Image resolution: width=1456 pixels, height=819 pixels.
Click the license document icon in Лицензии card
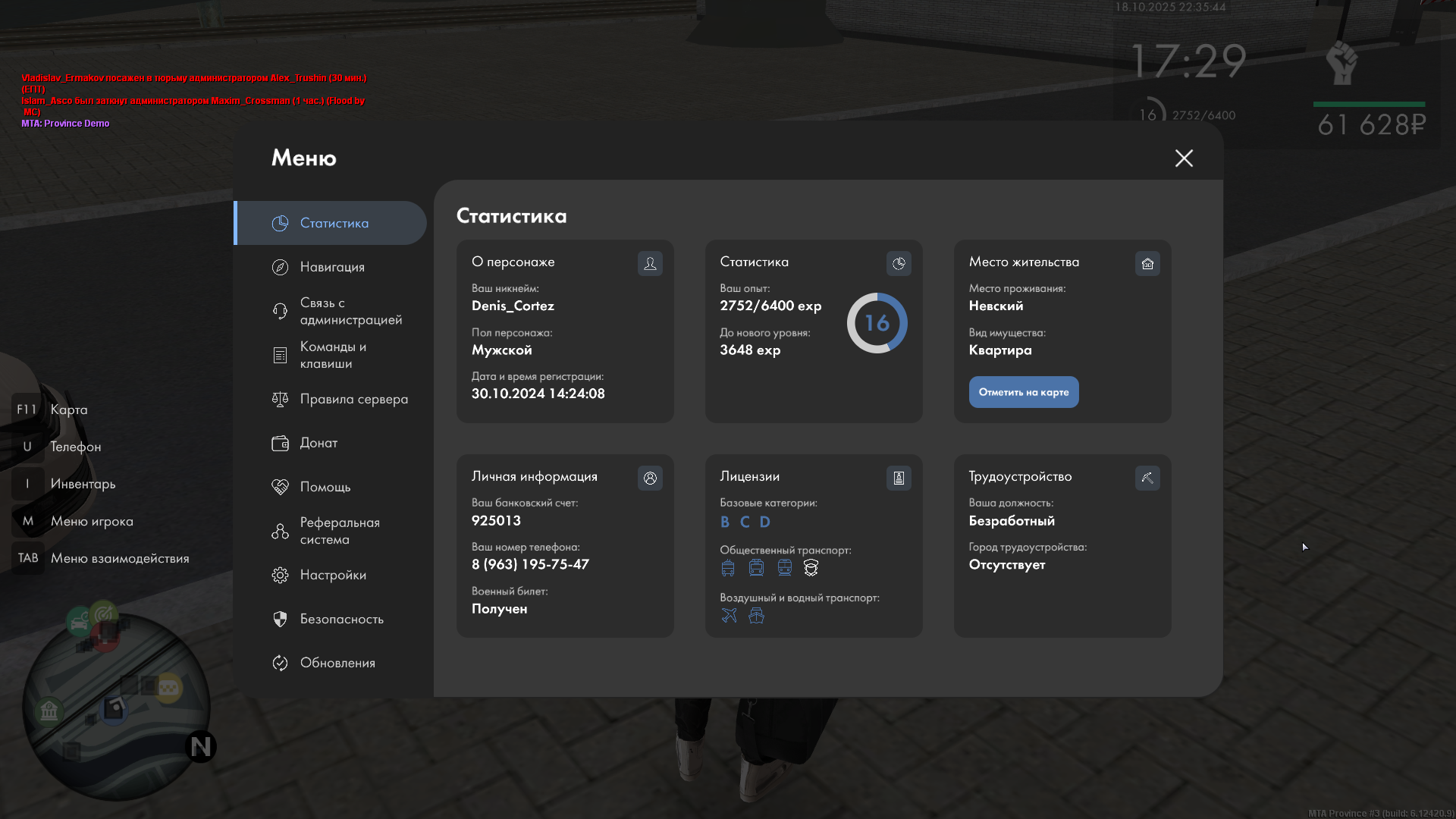(899, 478)
